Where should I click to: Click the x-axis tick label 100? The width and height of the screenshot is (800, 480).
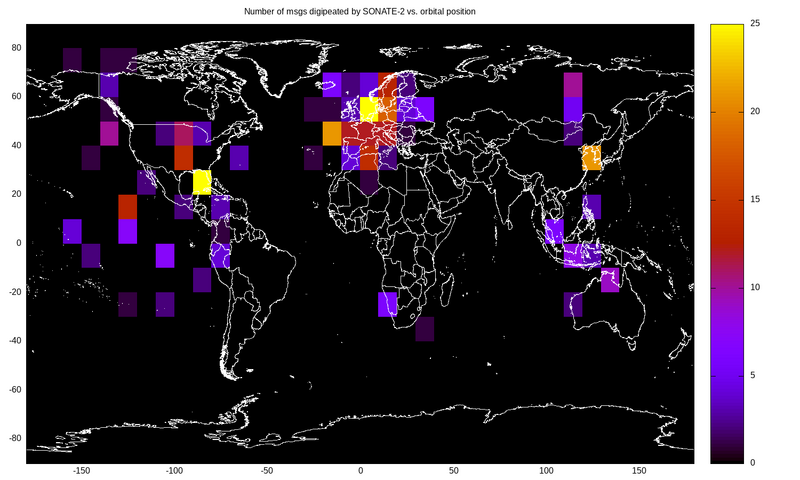[545, 470]
